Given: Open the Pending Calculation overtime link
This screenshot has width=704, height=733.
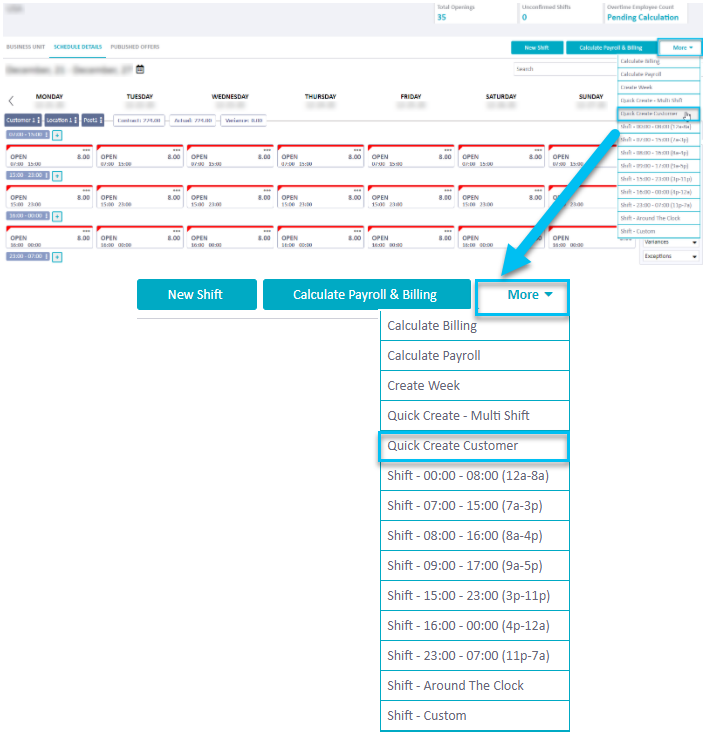Looking at the screenshot, I should [642, 17].
